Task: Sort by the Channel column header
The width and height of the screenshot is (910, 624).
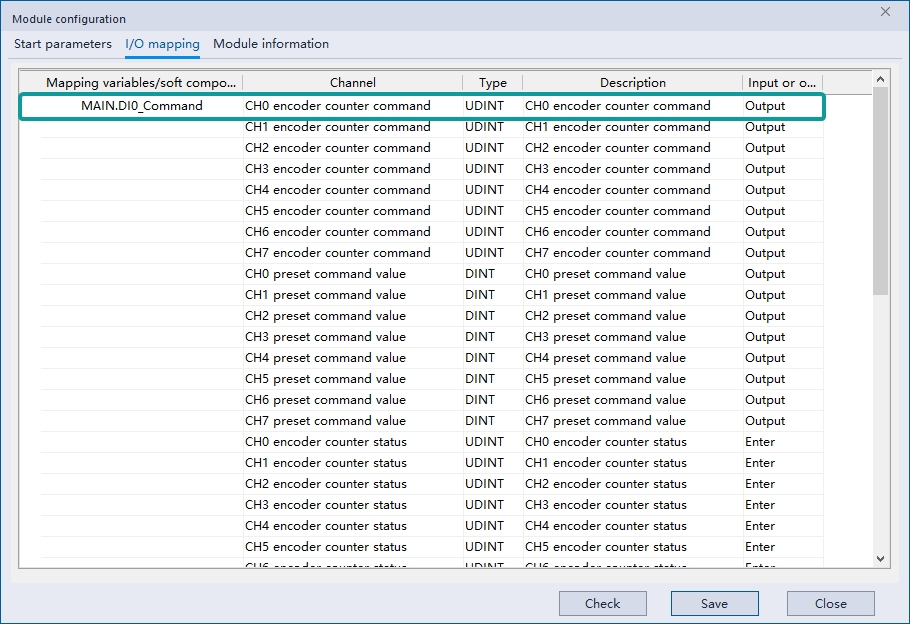Action: click(x=353, y=83)
